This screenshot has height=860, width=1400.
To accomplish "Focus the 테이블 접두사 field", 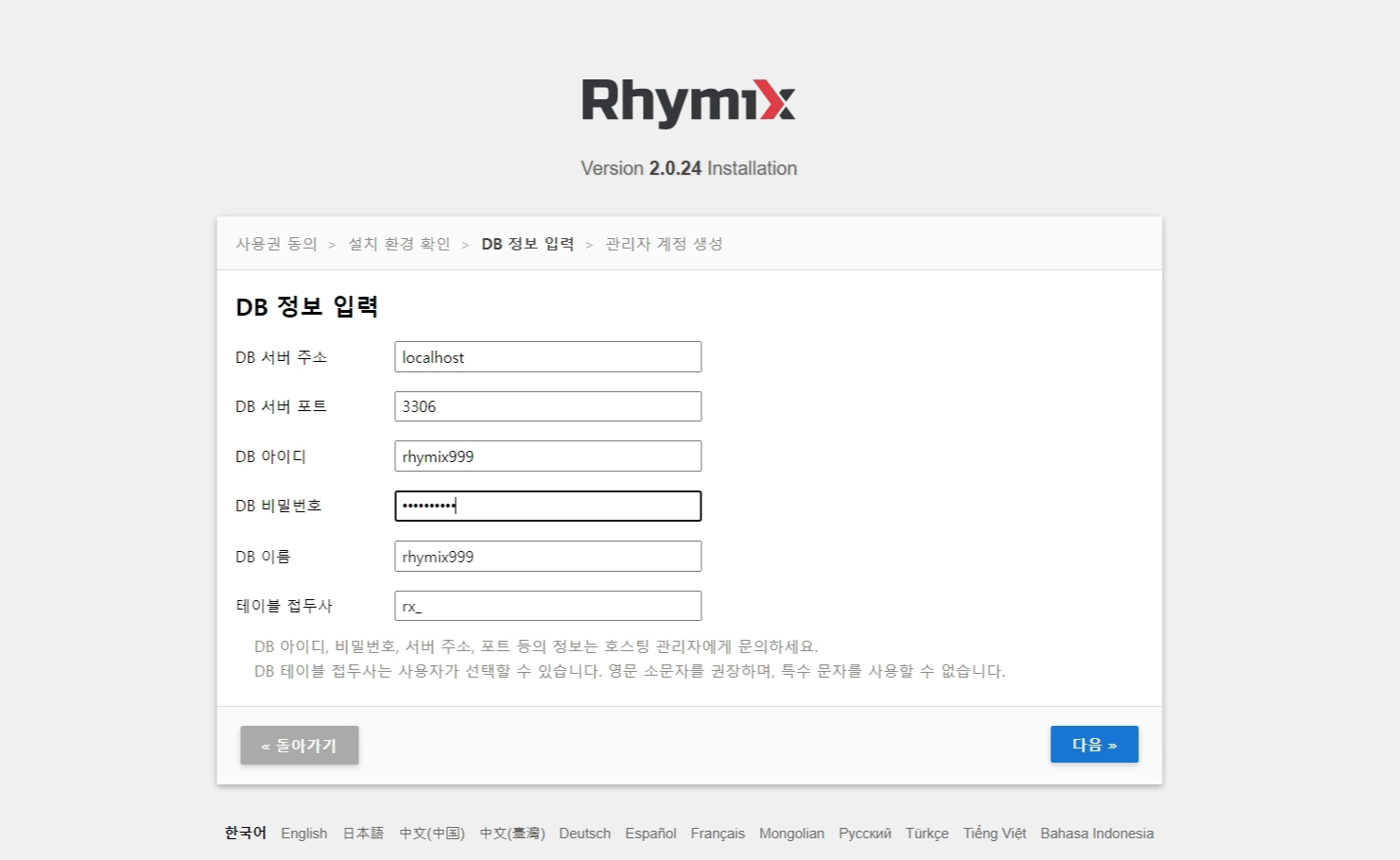I will pyautogui.click(x=548, y=606).
